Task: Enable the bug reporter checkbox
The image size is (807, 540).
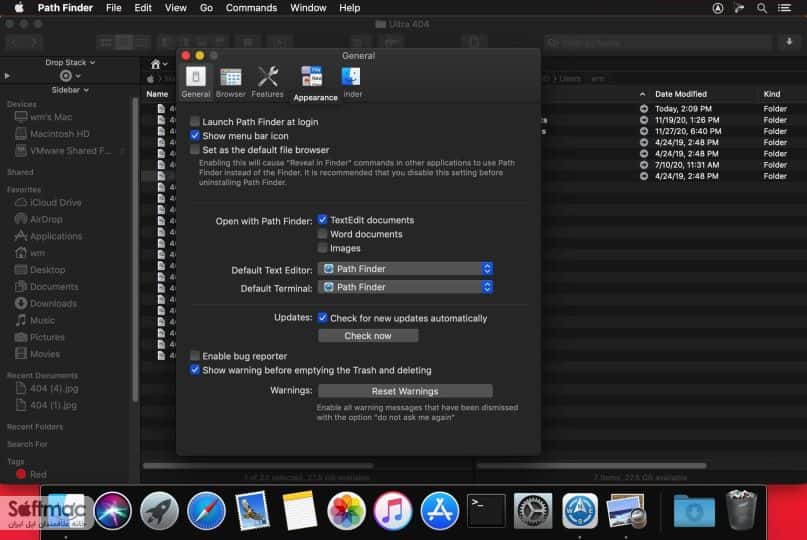Action: point(195,356)
